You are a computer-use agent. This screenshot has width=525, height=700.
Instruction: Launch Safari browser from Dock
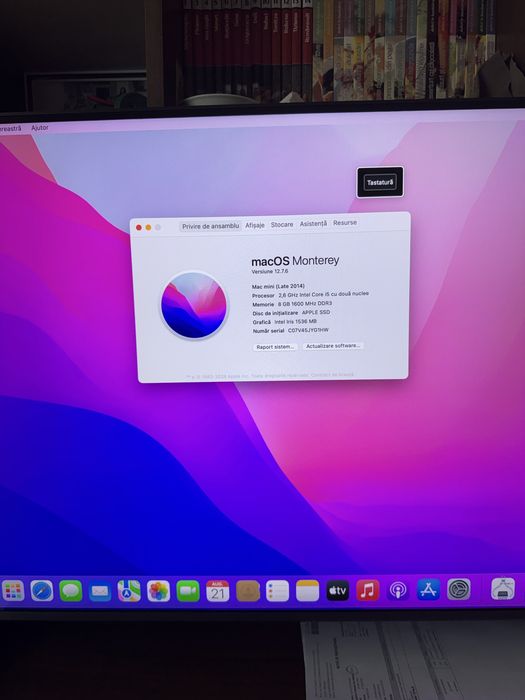coord(42,591)
